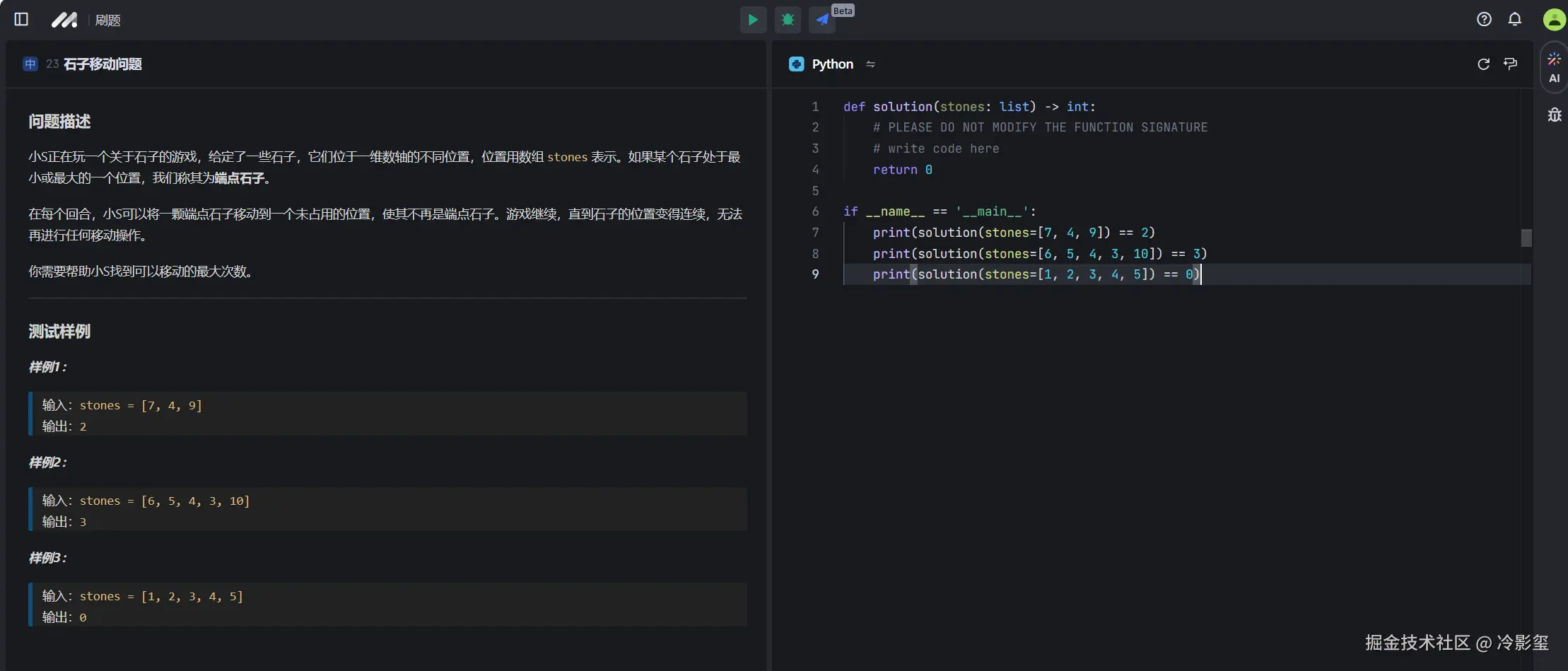Open the bug feedback icon in right sidebar
Viewport: 1568px width, 671px height.
(1554, 115)
